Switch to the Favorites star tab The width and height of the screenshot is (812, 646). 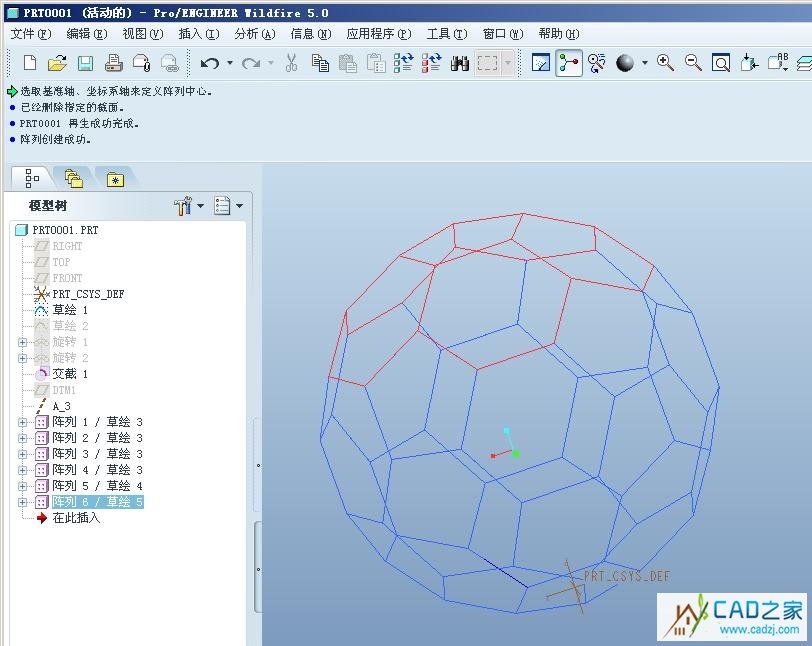tap(115, 179)
